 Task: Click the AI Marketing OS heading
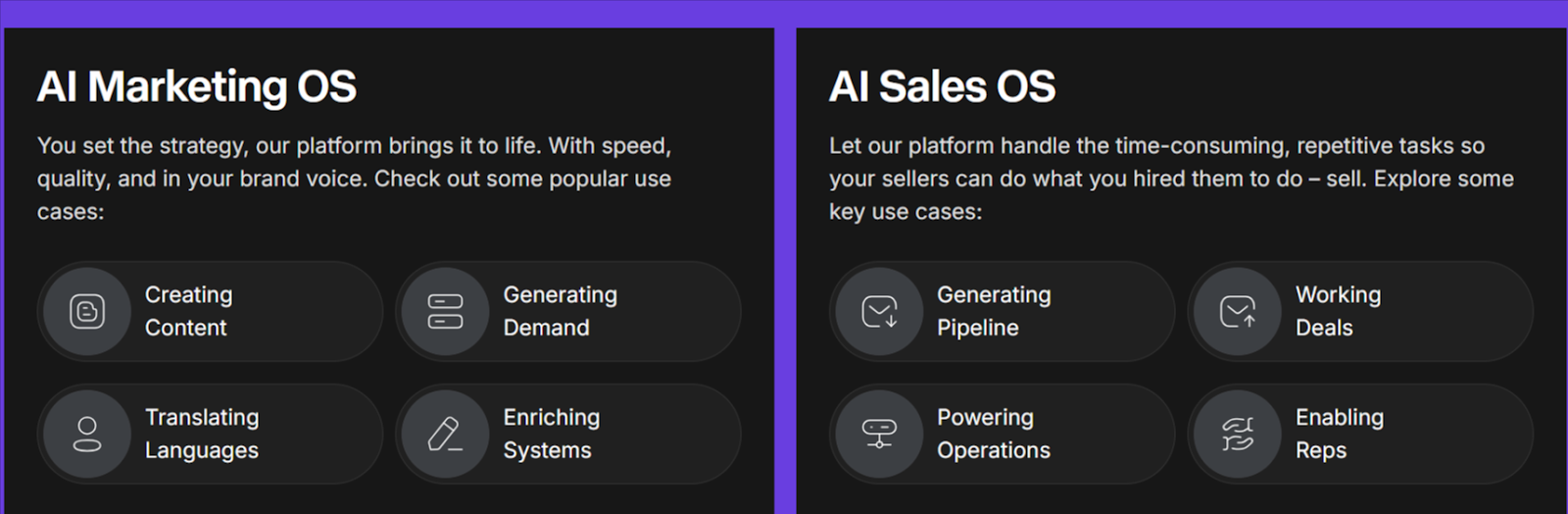(x=197, y=86)
